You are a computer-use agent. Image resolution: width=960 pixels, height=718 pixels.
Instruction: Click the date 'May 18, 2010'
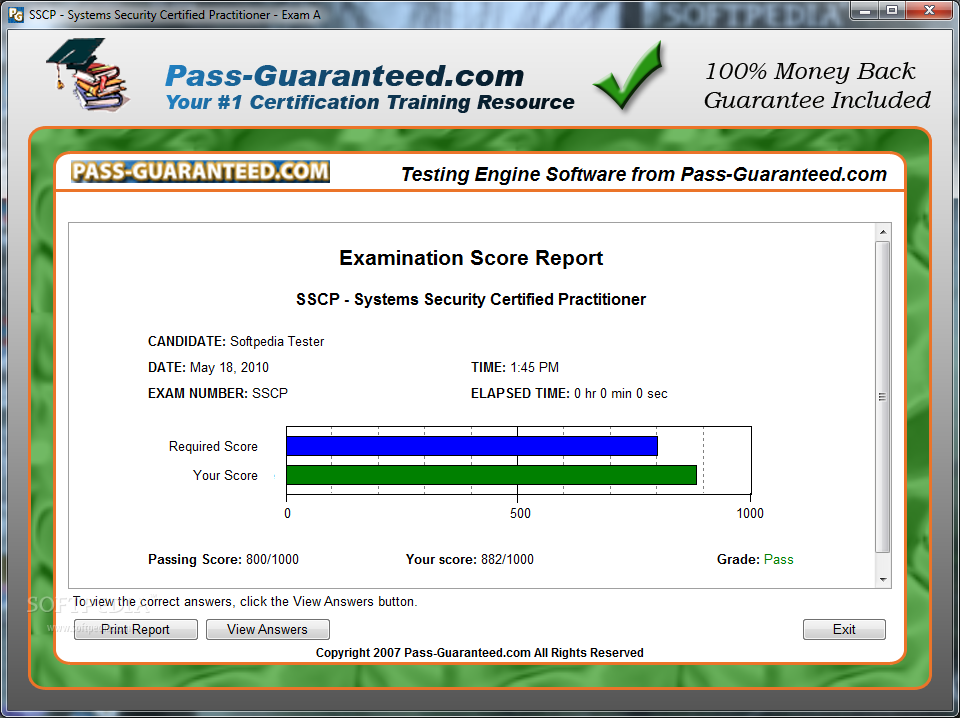(x=229, y=367)
